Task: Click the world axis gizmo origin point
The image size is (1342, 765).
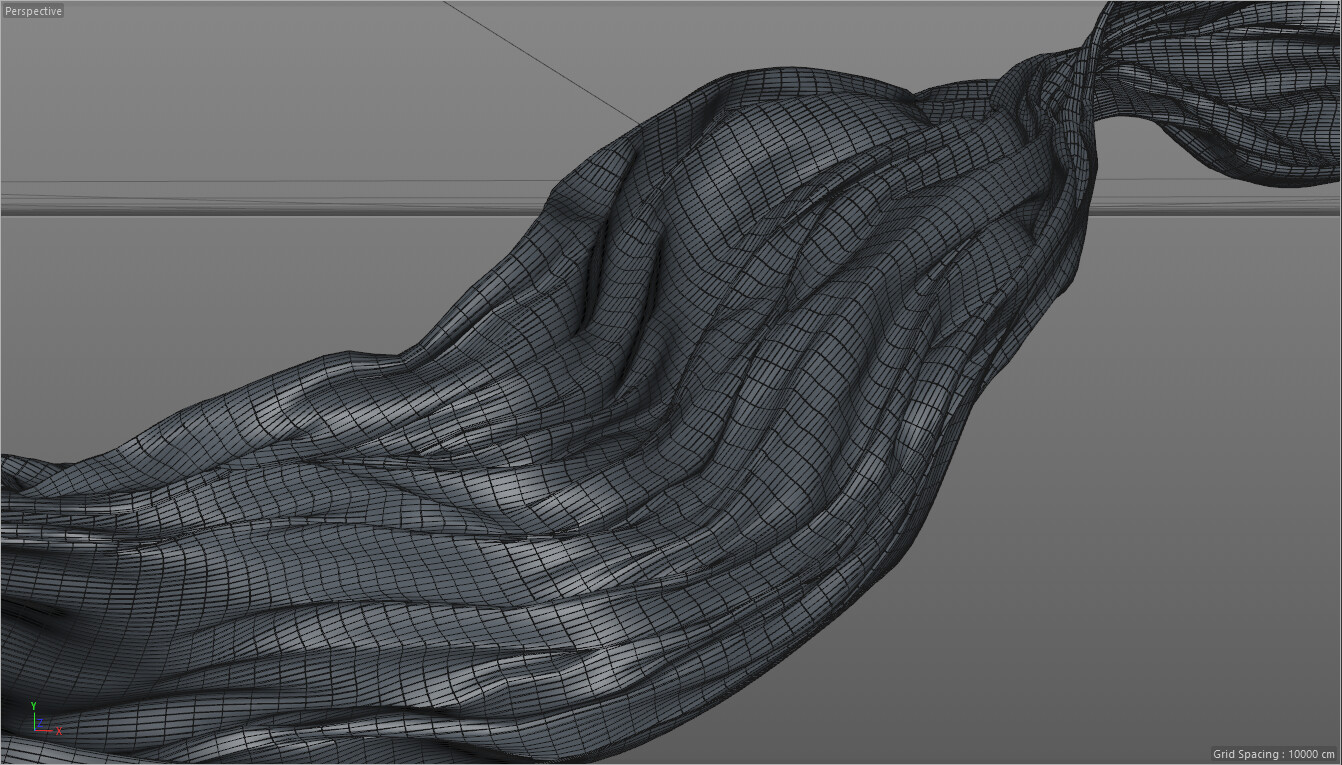Action: [34, 730]
